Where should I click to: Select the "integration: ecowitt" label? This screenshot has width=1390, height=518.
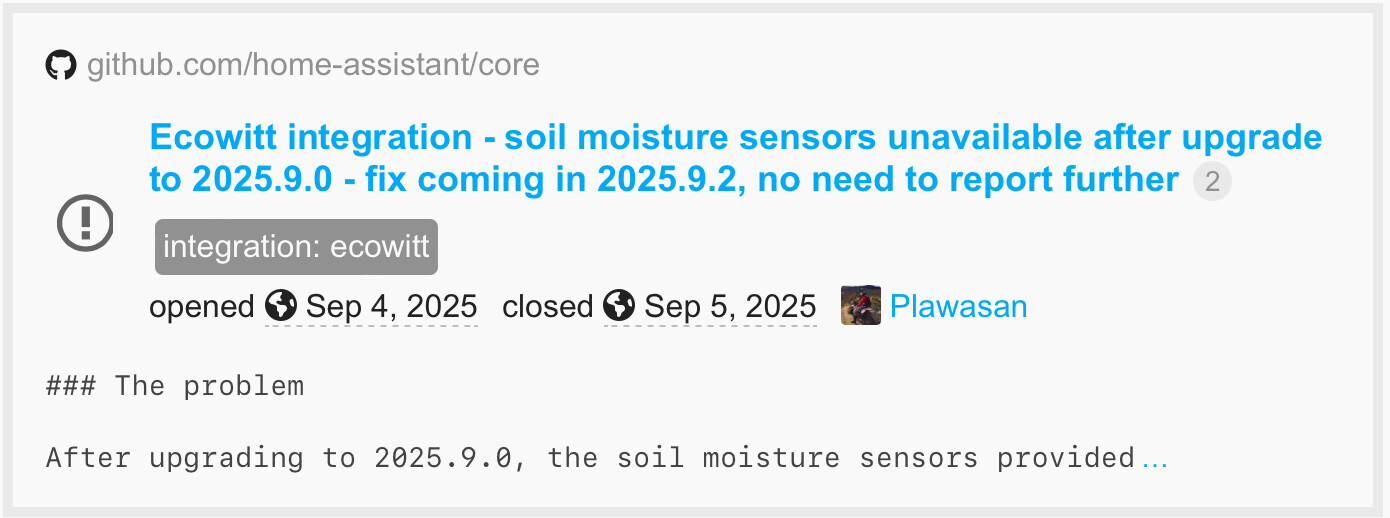[x=296, y=247]
